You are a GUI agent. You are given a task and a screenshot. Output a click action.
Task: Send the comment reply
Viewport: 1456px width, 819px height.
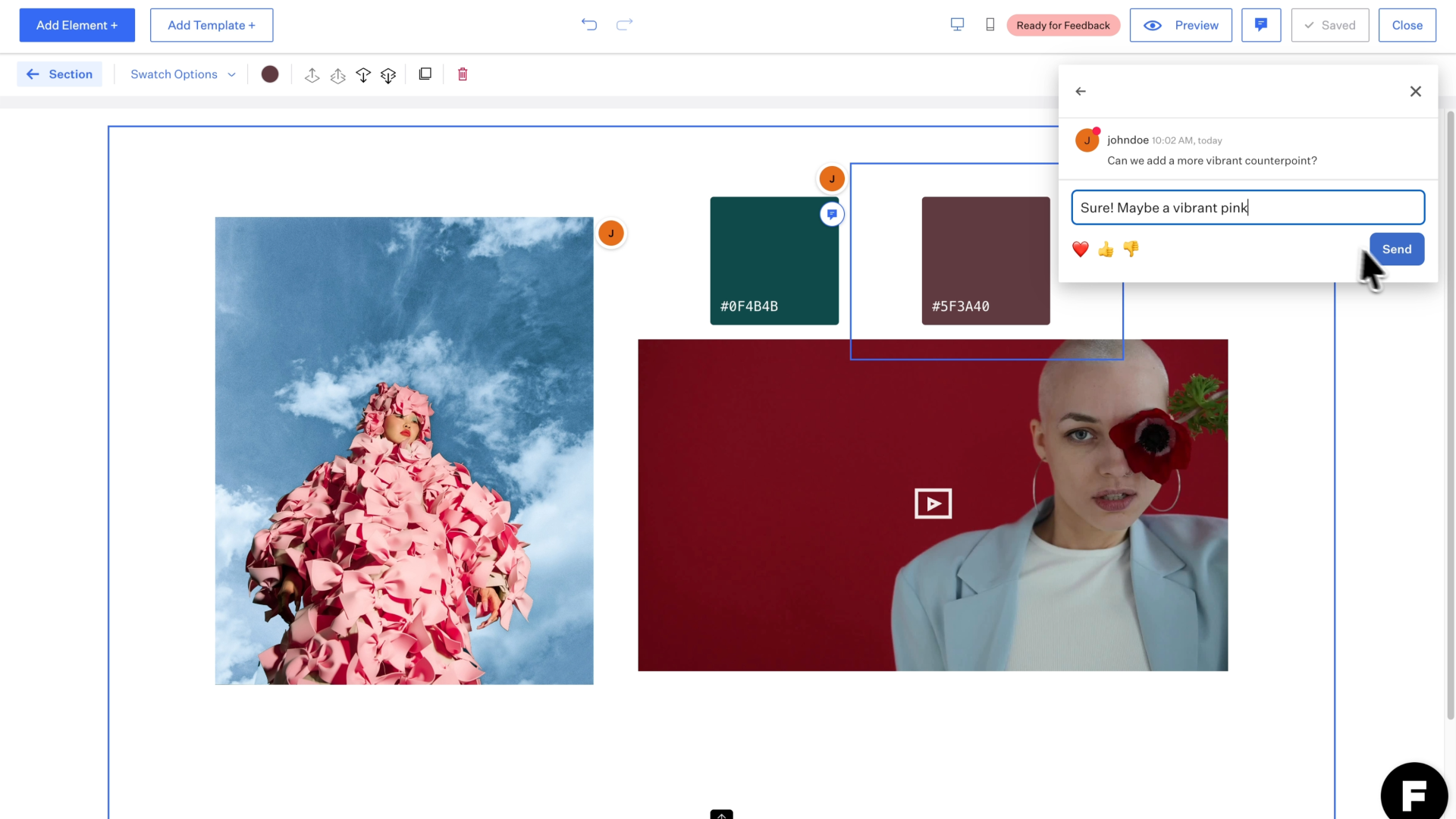(x=1397, y=249)
